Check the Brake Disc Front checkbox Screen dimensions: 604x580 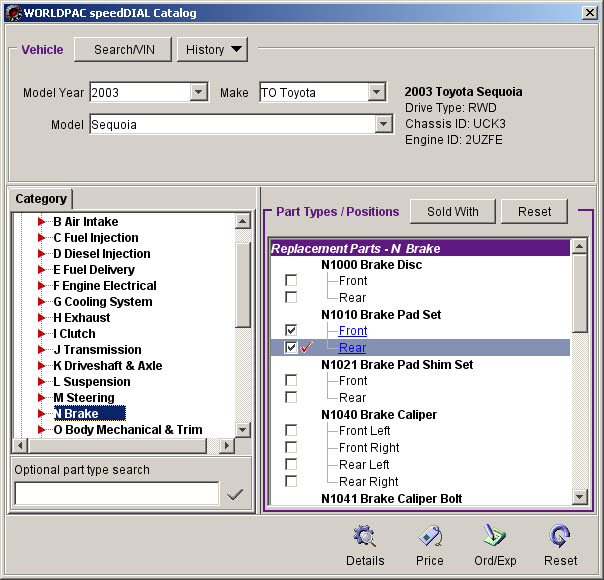coord(291,281)
